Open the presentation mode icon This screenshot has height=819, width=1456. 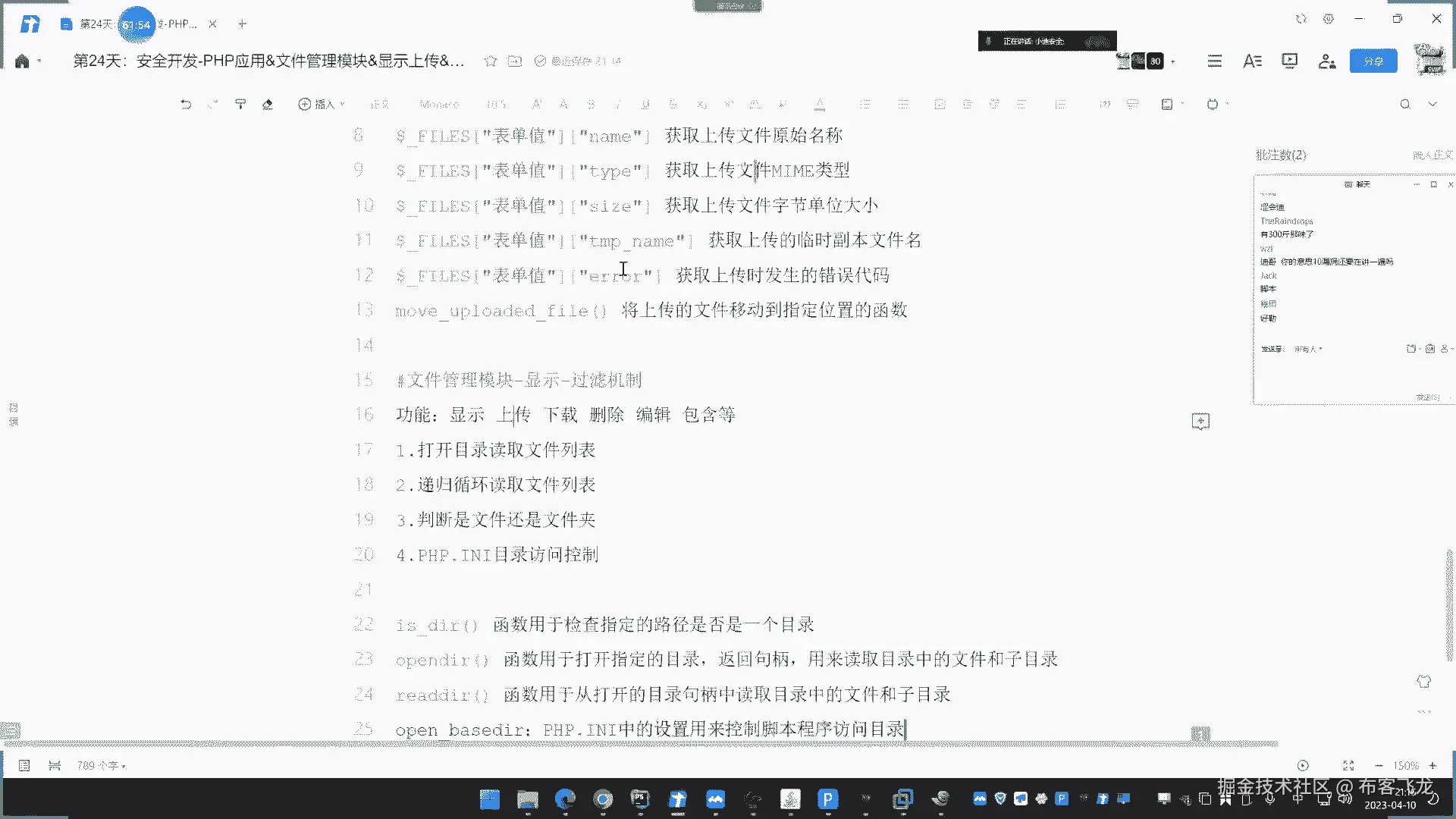(1289, 61)
